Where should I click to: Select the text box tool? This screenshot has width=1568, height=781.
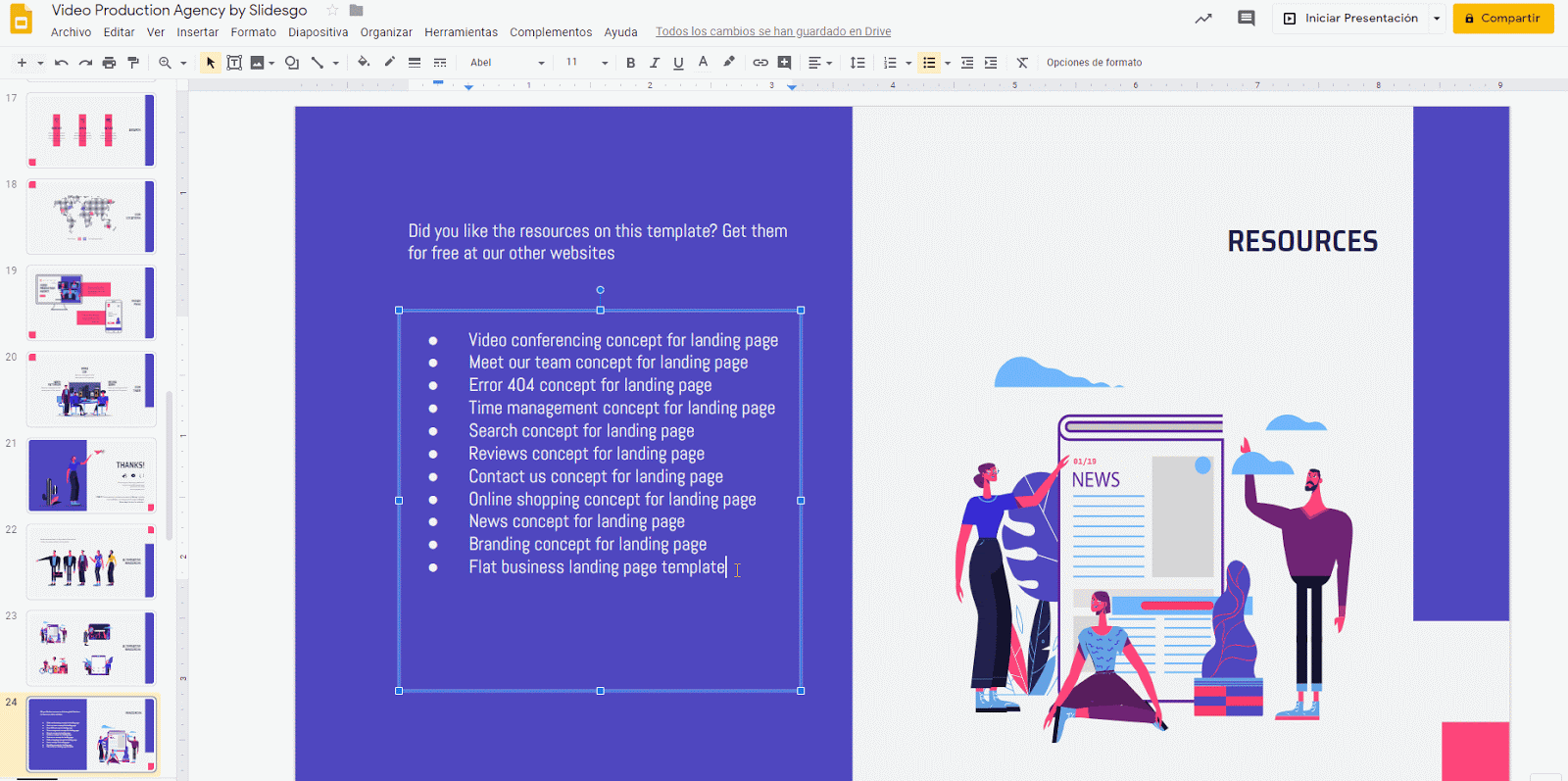pyautogui.click(x=234, y=63)
